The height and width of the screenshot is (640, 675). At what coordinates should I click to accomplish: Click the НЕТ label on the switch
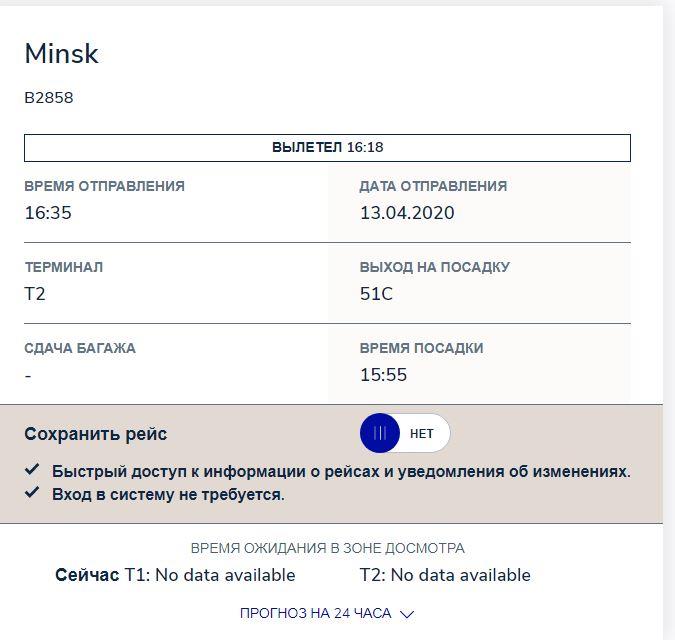click(422, 434)
